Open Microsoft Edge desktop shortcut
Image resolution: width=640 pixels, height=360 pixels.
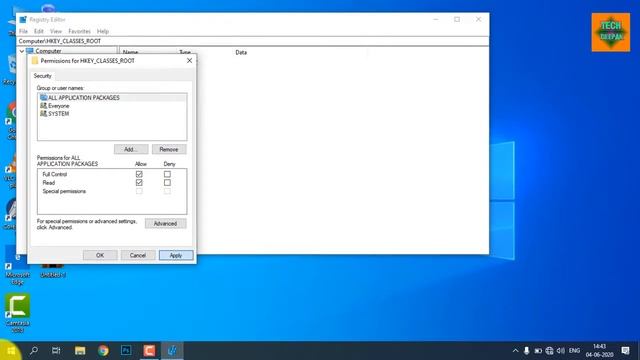pyautogui.click(x=17, y=266)
